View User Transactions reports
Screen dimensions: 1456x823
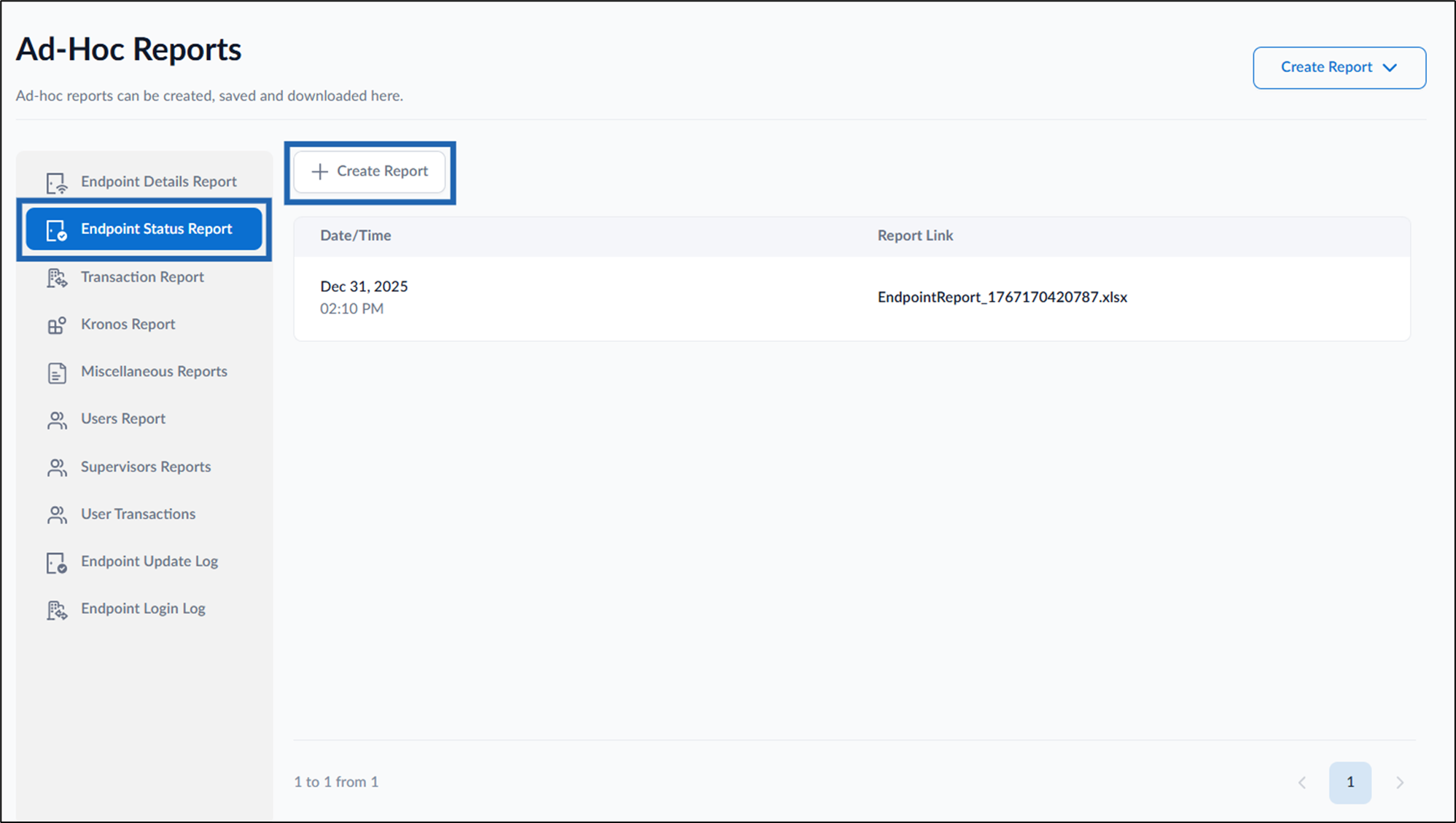(144, 514)
